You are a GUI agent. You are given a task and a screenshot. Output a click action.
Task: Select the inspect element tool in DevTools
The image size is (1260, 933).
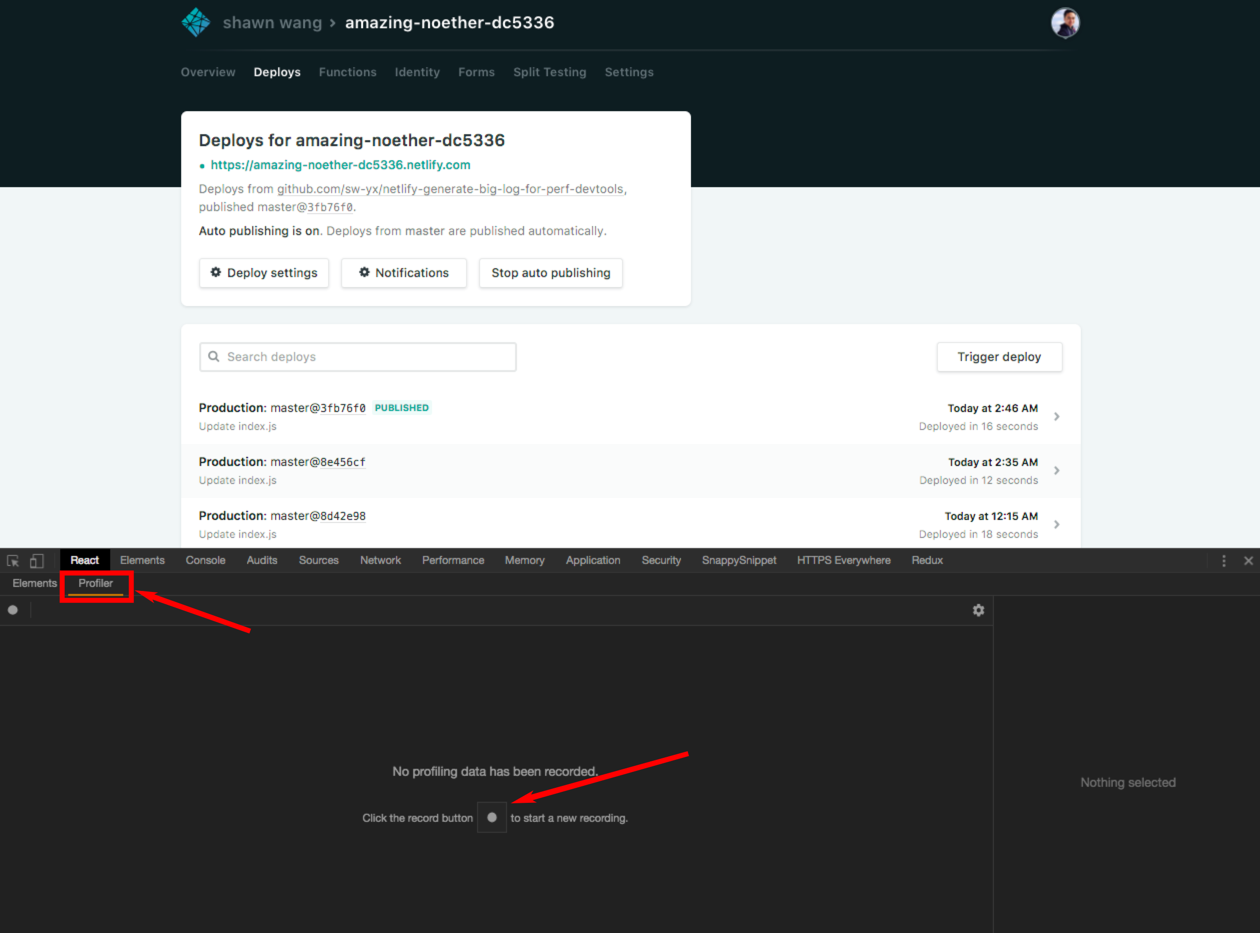12,560
